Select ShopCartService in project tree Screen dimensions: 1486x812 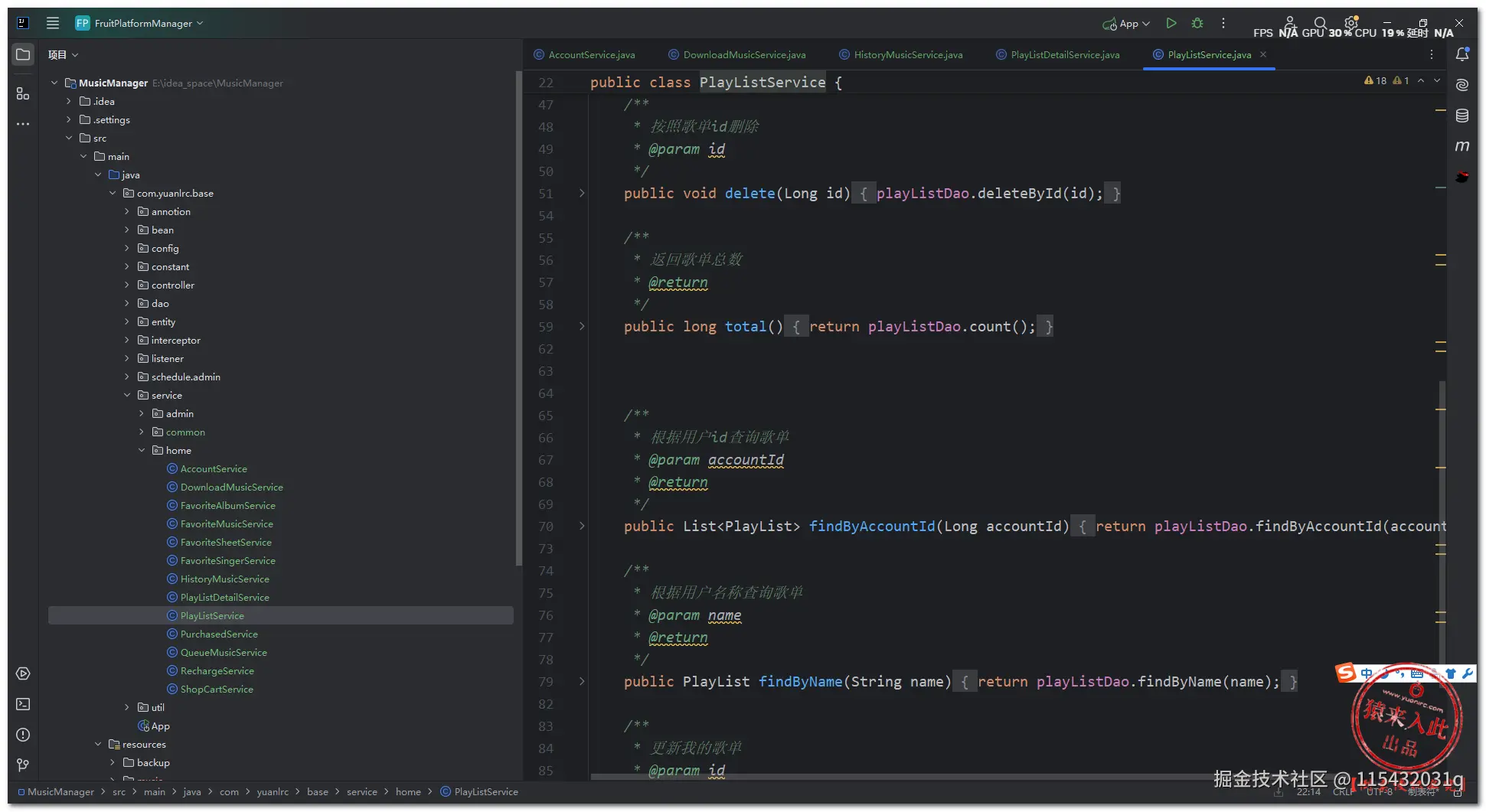(217, 689)
